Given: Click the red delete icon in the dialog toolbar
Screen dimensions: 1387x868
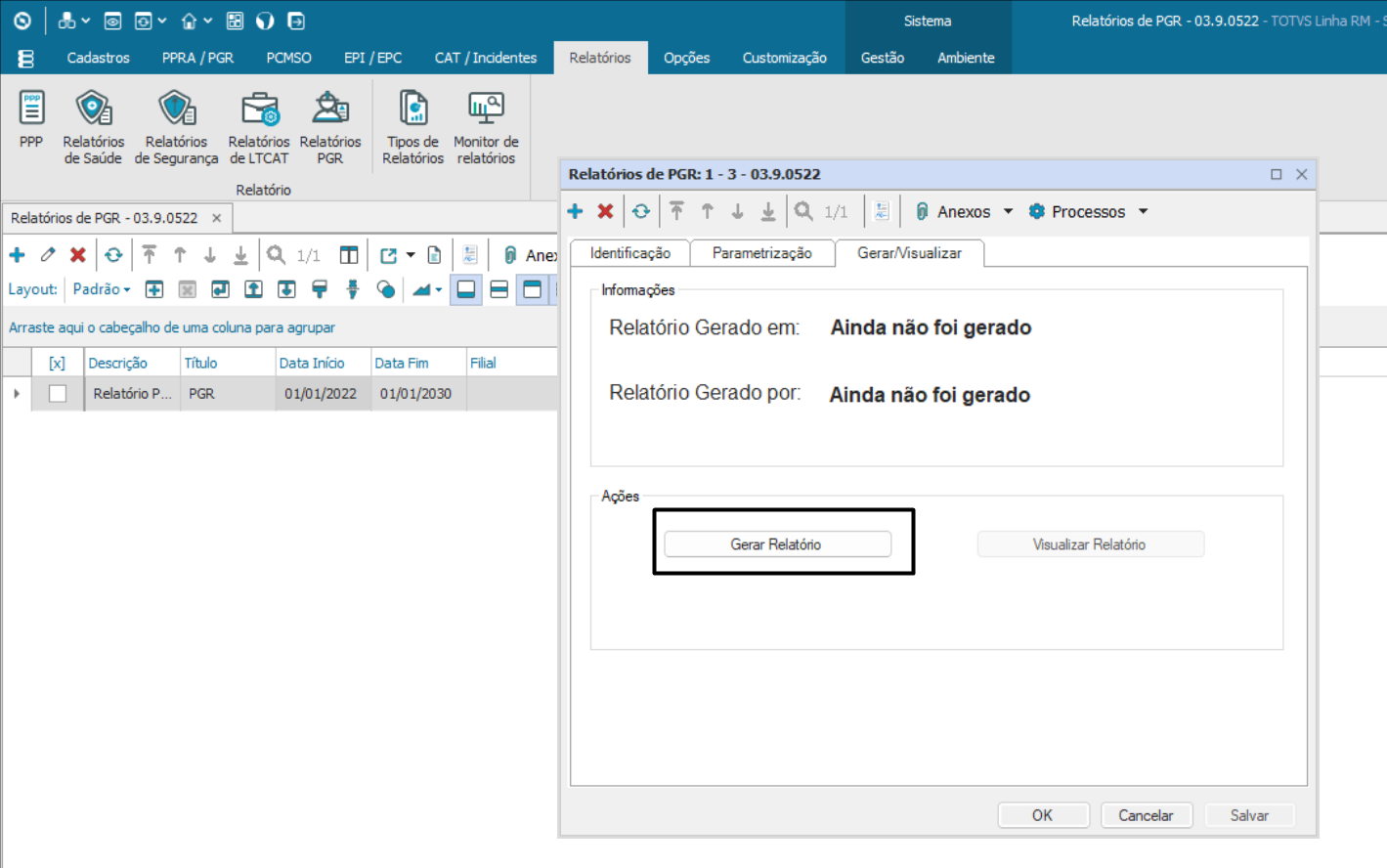Looking at the screenshot, I should [x=605, y=211].
